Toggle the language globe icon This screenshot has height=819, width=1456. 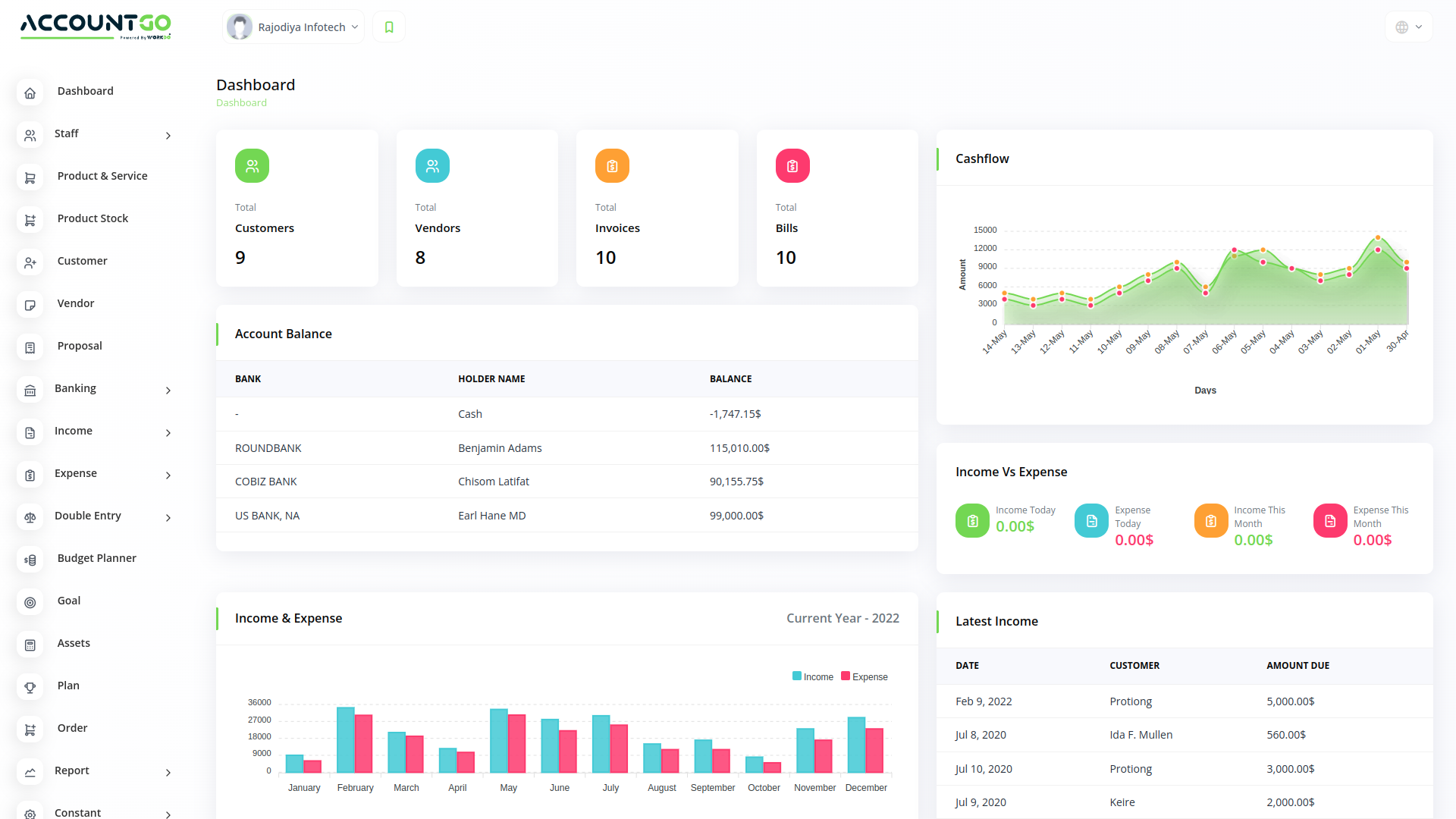pyautogui.click(x=1402, y=27)
